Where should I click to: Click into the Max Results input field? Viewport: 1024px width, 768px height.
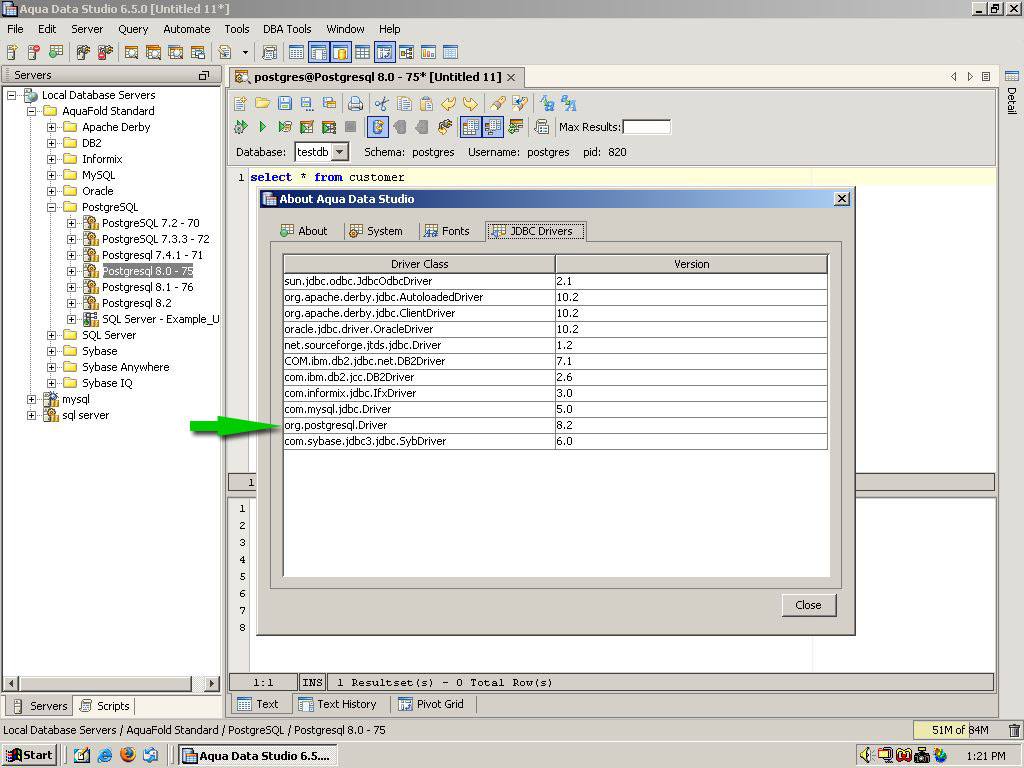647,127
